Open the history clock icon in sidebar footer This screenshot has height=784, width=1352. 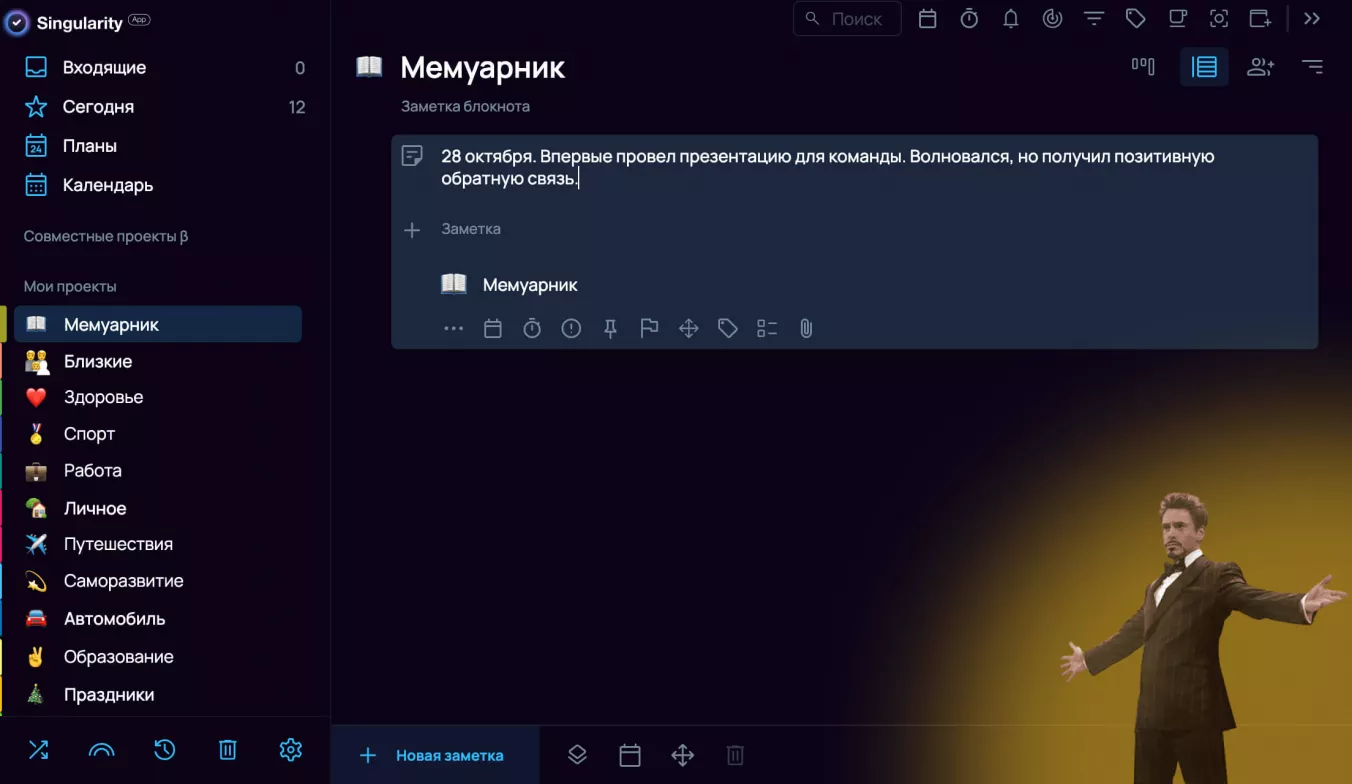point(165,749)
